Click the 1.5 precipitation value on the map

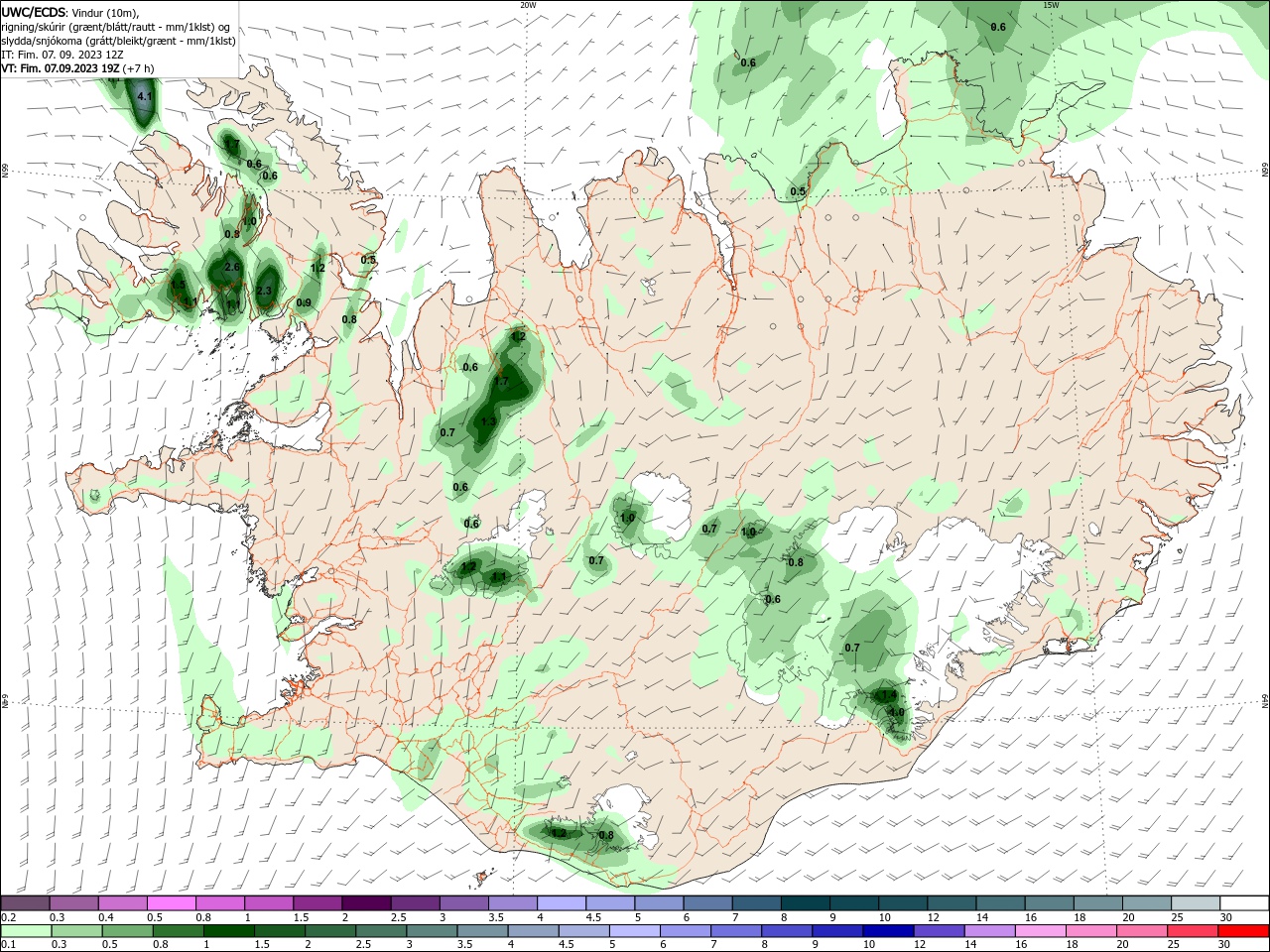pyautogui.click(x=178, y=285)
